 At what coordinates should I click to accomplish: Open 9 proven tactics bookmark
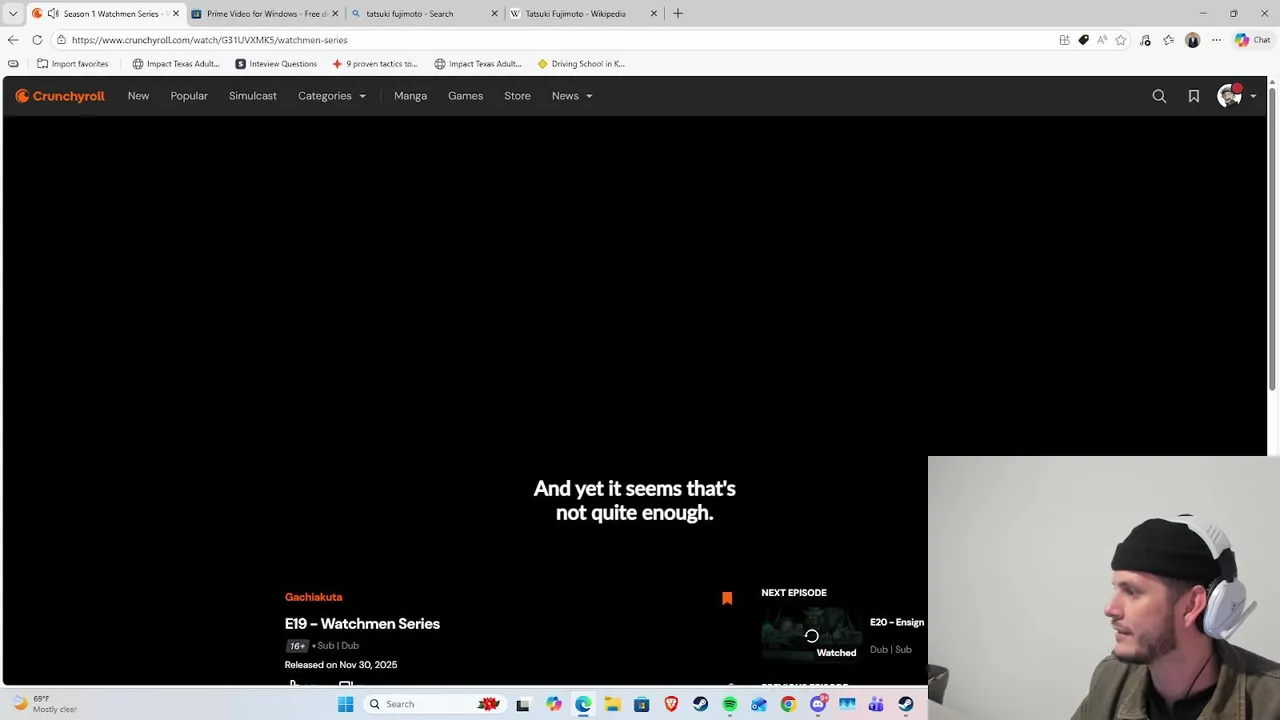coord(375,64)
